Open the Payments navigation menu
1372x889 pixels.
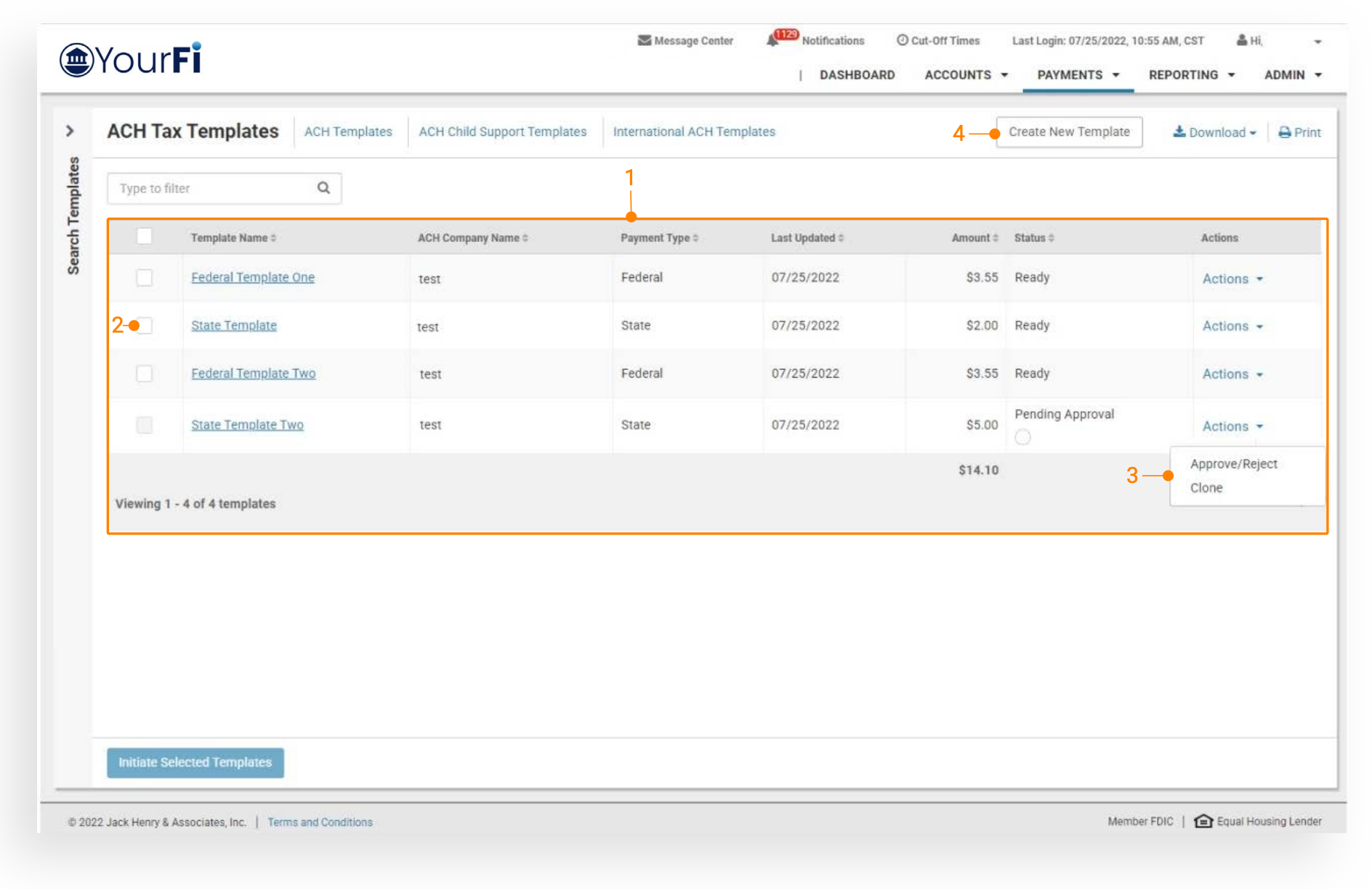[1078, 75]
